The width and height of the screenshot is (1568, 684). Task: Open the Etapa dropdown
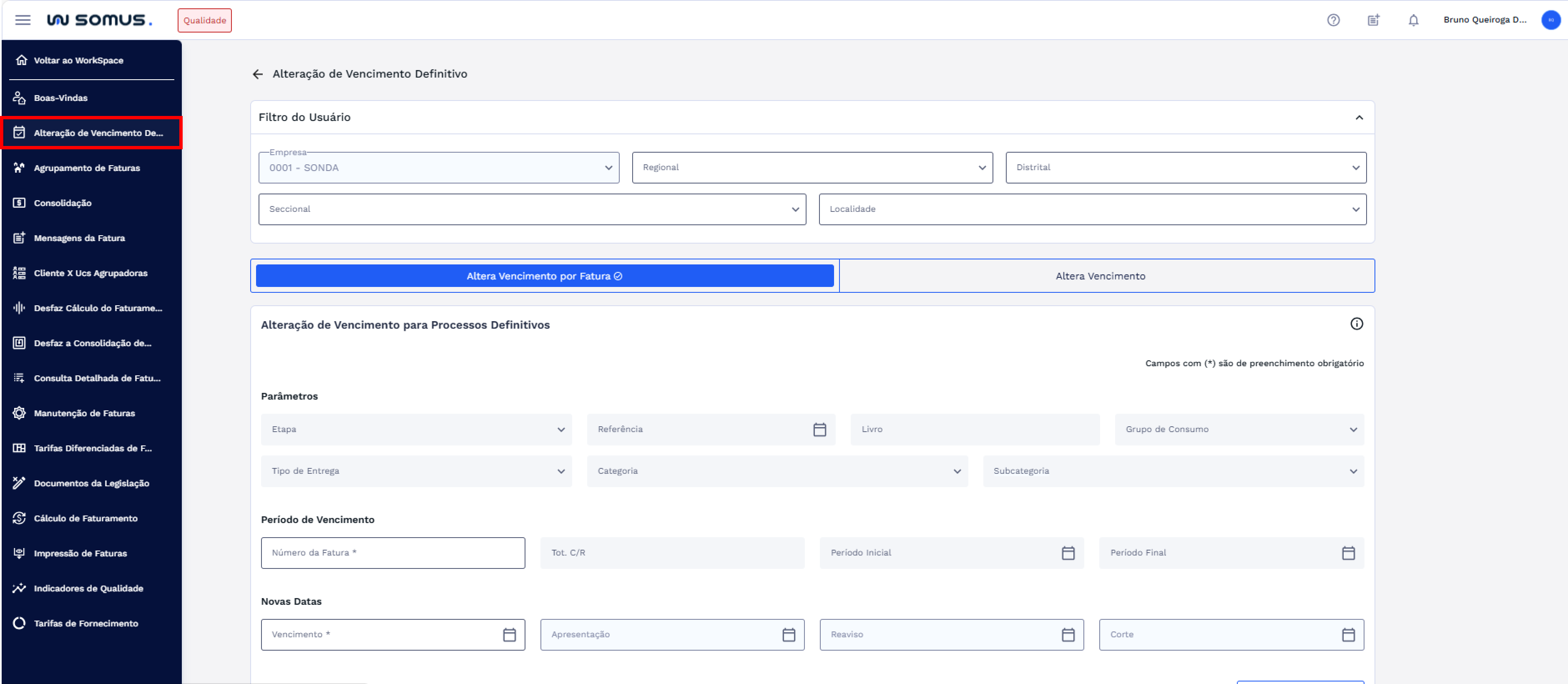[x=416, y=430]
